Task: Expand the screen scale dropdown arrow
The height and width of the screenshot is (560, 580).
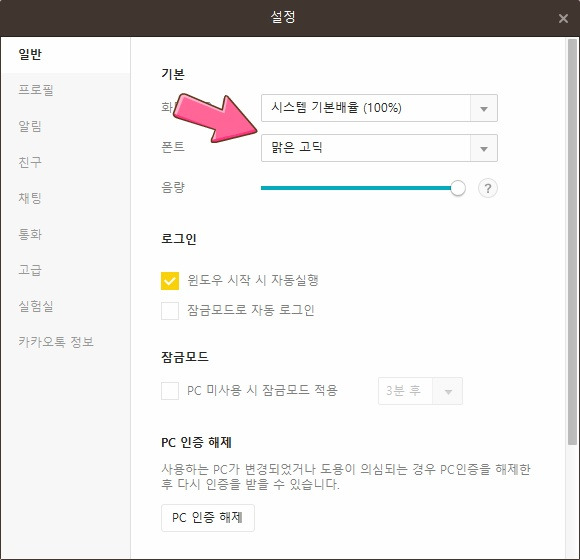Action: [x=483, y=109]
